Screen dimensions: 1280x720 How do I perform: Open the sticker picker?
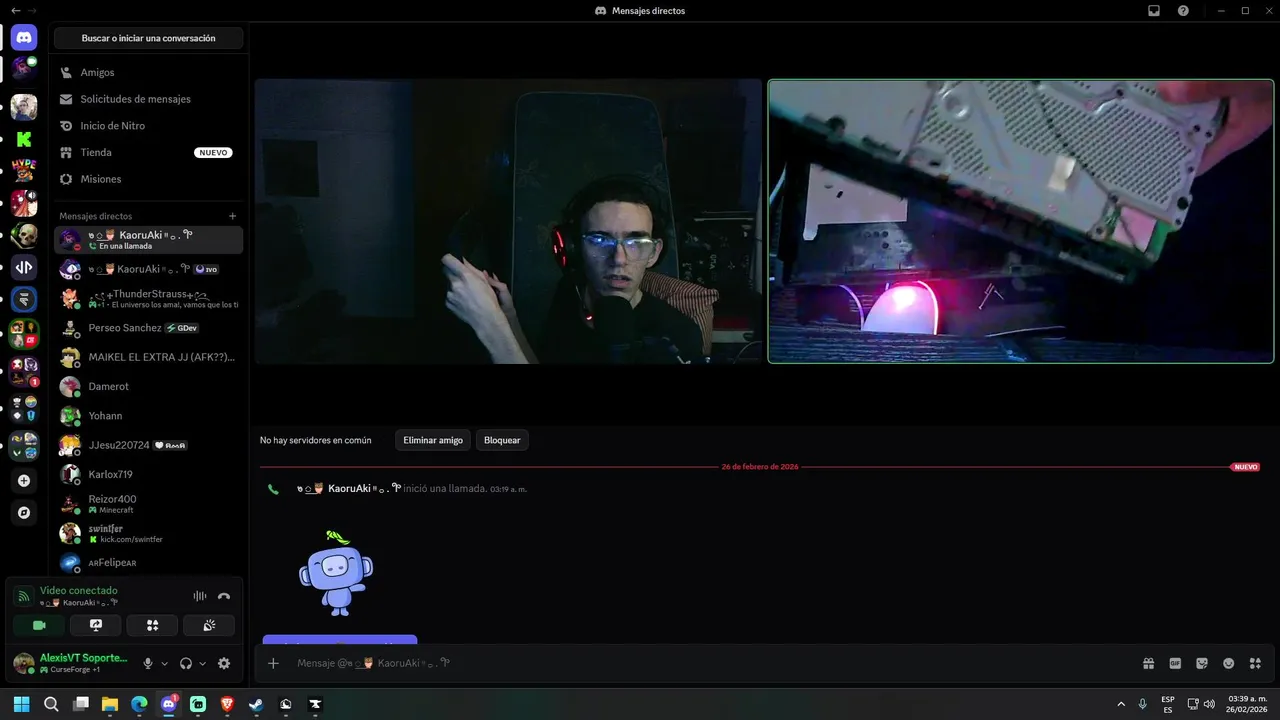pyautogui.click(x=1202, y=663)
